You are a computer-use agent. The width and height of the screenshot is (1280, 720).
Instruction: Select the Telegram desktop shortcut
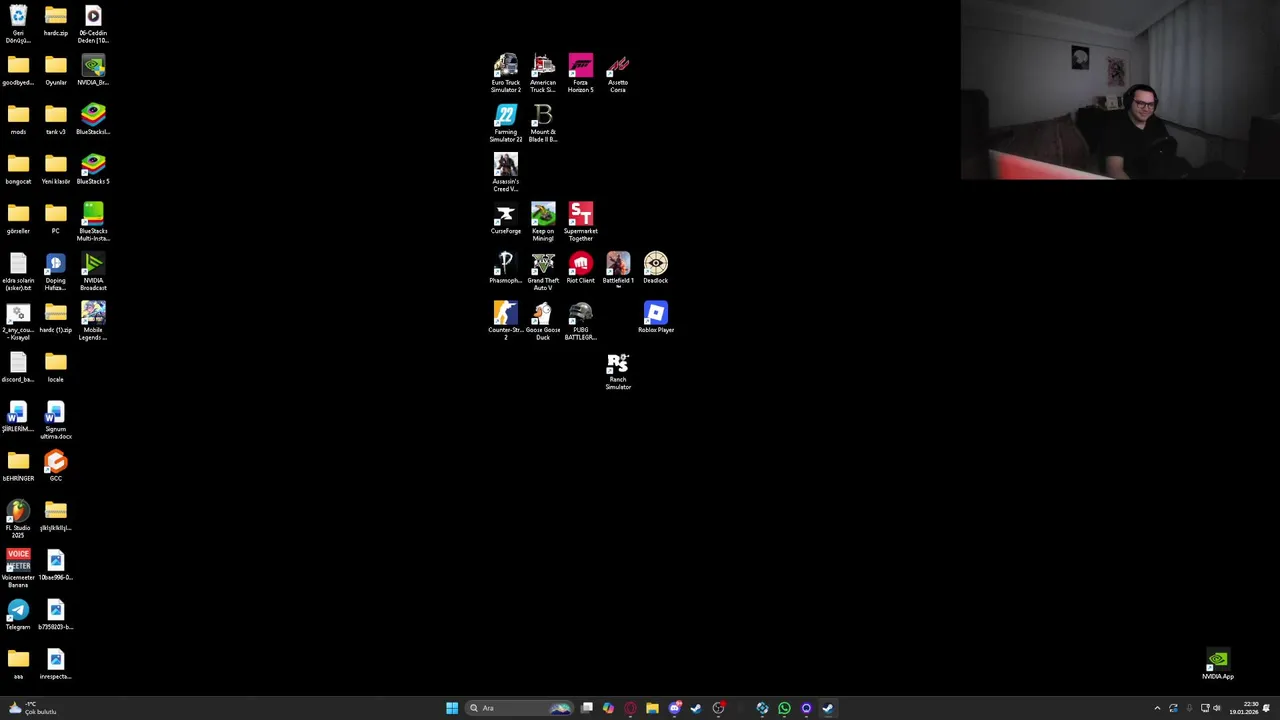click(18, 614)
